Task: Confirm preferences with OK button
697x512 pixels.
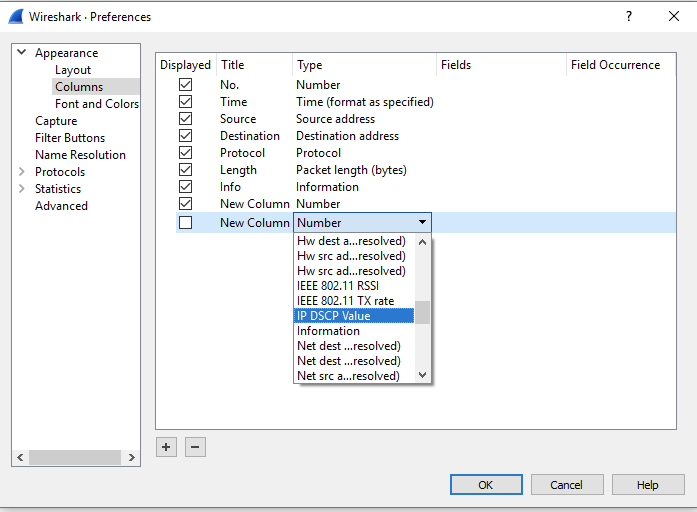Action: pos(486,484)
